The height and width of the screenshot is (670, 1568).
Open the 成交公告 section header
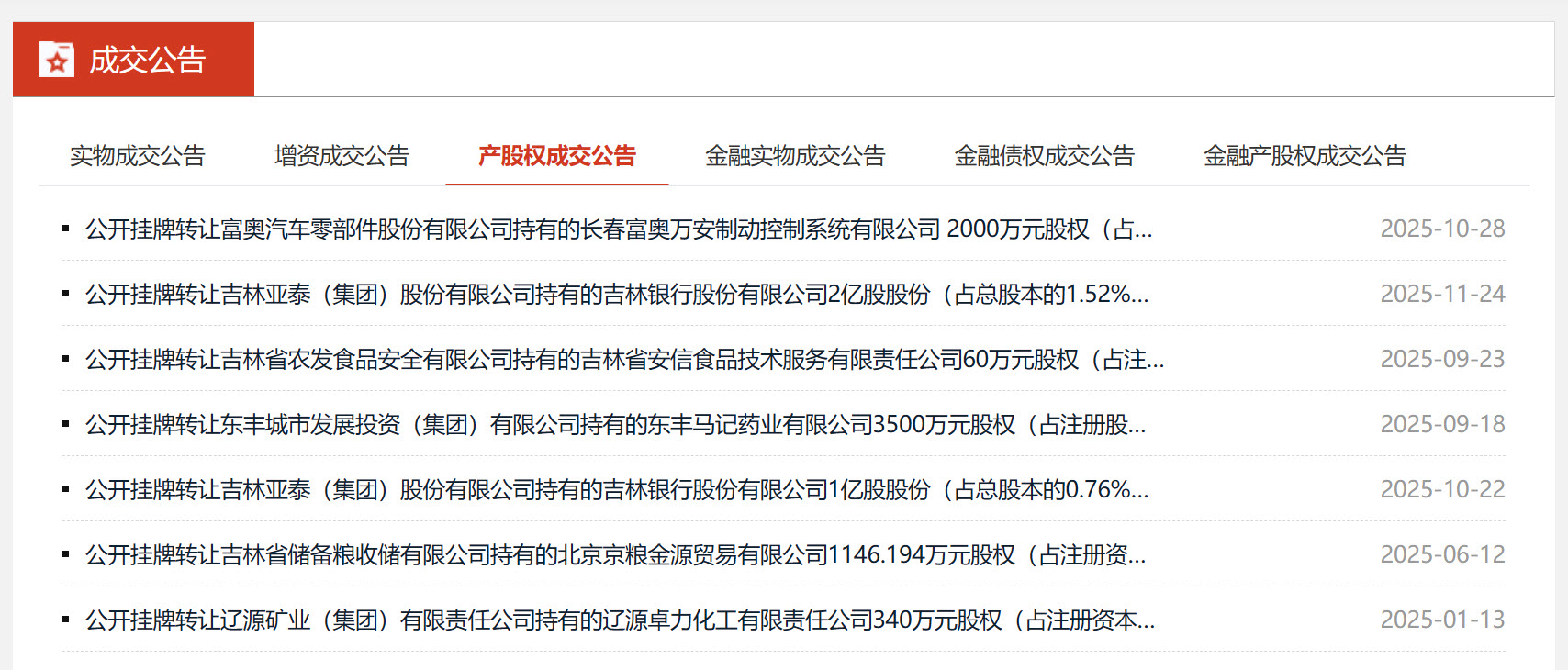point(133,60)
